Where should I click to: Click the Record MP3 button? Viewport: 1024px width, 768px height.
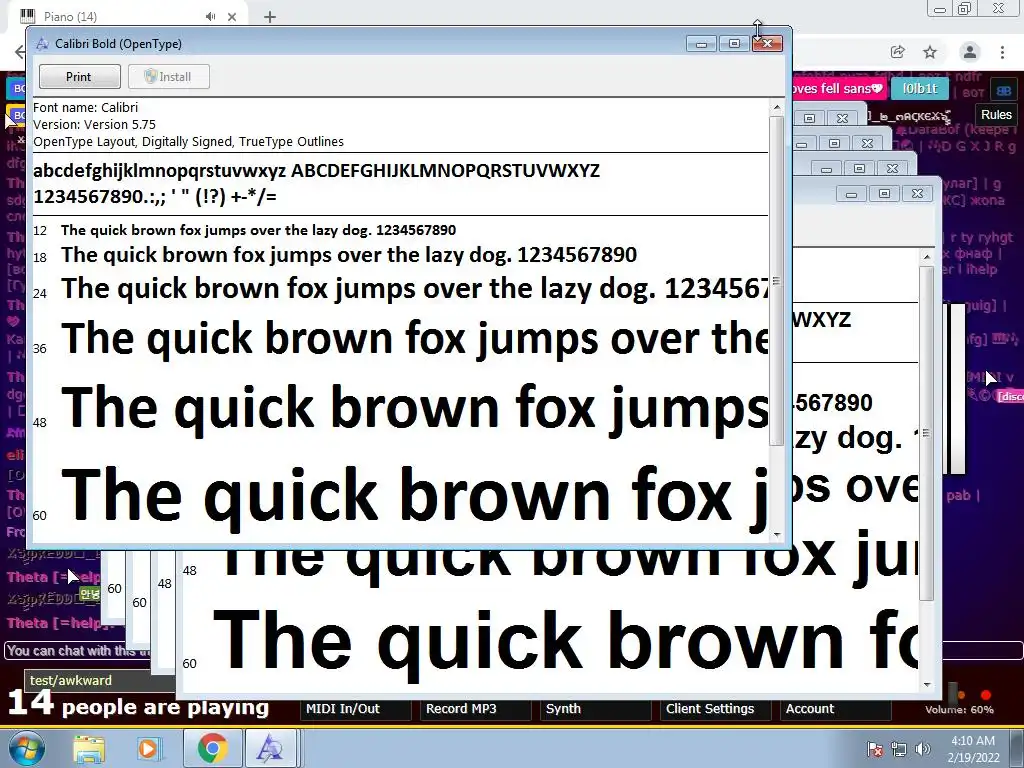click(x=475, y=709)
